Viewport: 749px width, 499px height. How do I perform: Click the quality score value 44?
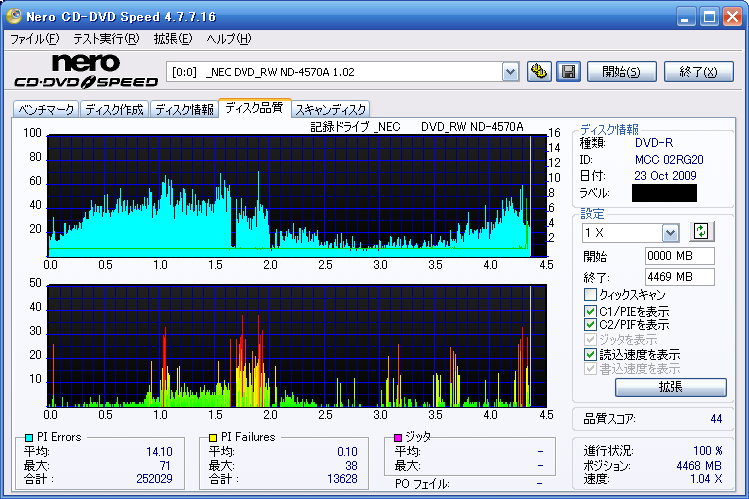(x=716, y=419)
